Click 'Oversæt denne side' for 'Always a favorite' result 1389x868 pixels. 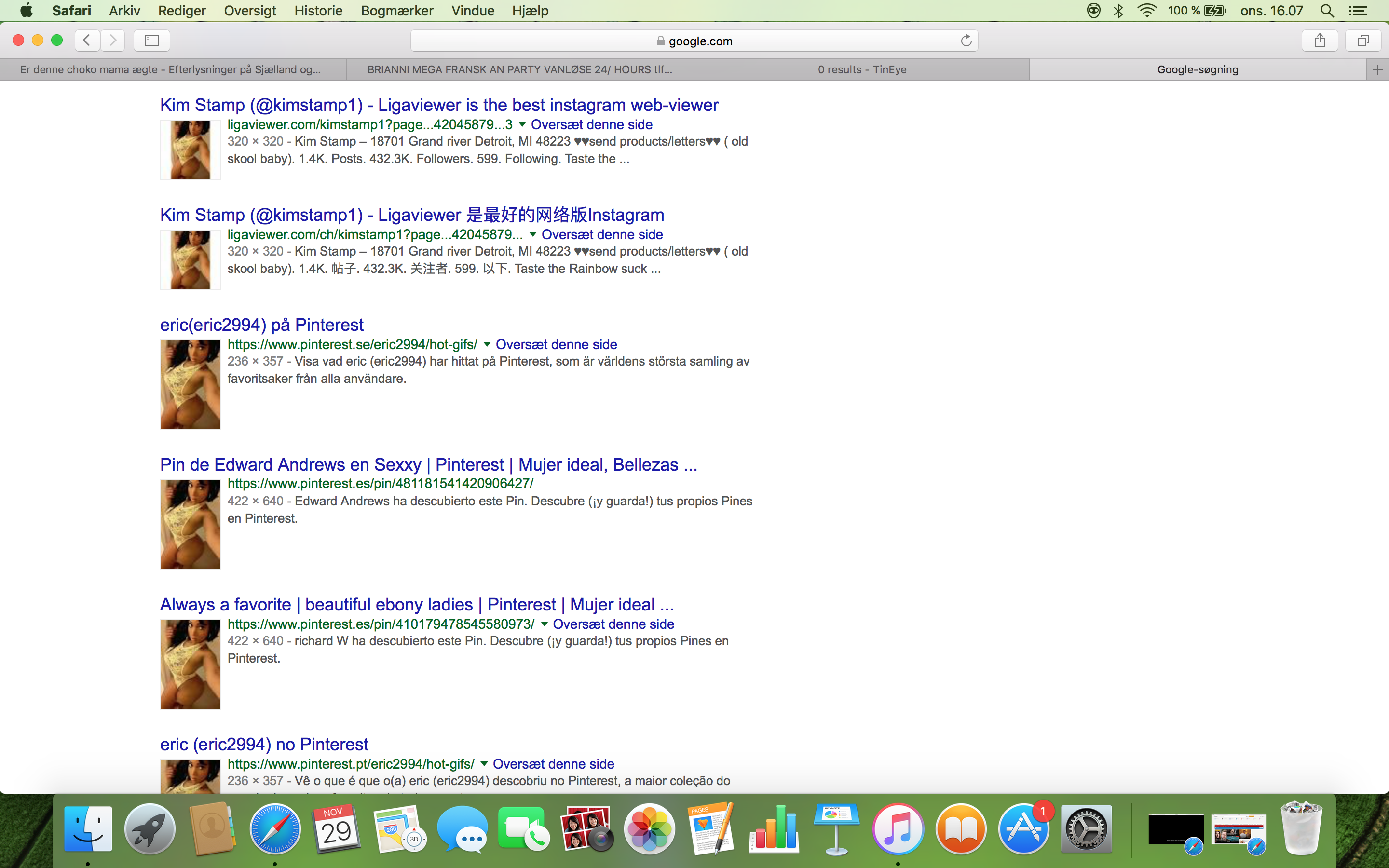613,624
